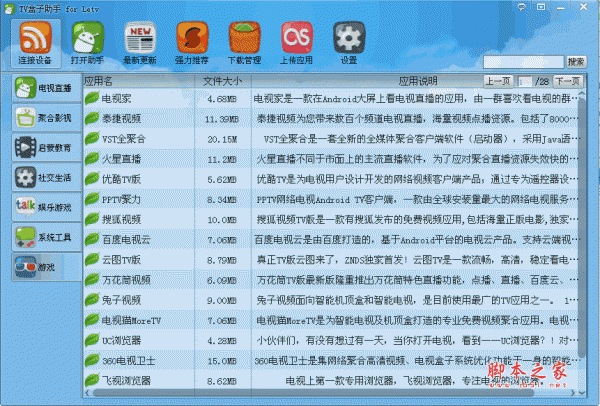The image size is (600, 406).
Task: Select the 泰捷视频 app name
Action: point(121,119)
